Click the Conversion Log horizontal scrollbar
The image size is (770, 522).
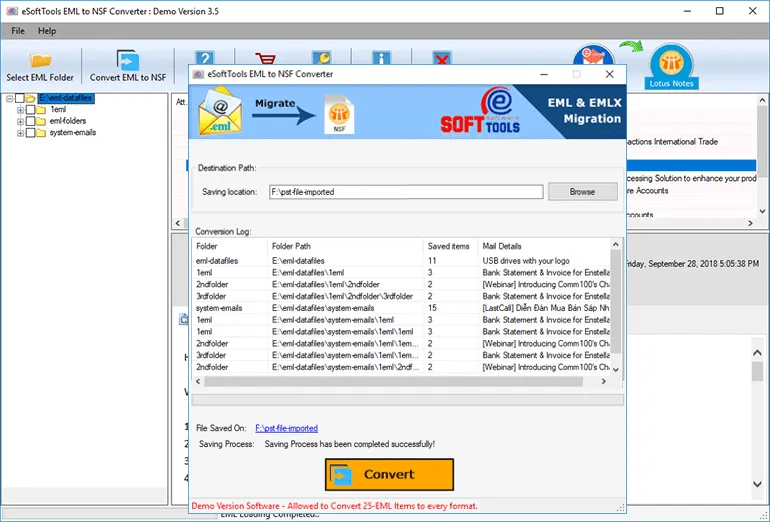click(x=401, y=382)
